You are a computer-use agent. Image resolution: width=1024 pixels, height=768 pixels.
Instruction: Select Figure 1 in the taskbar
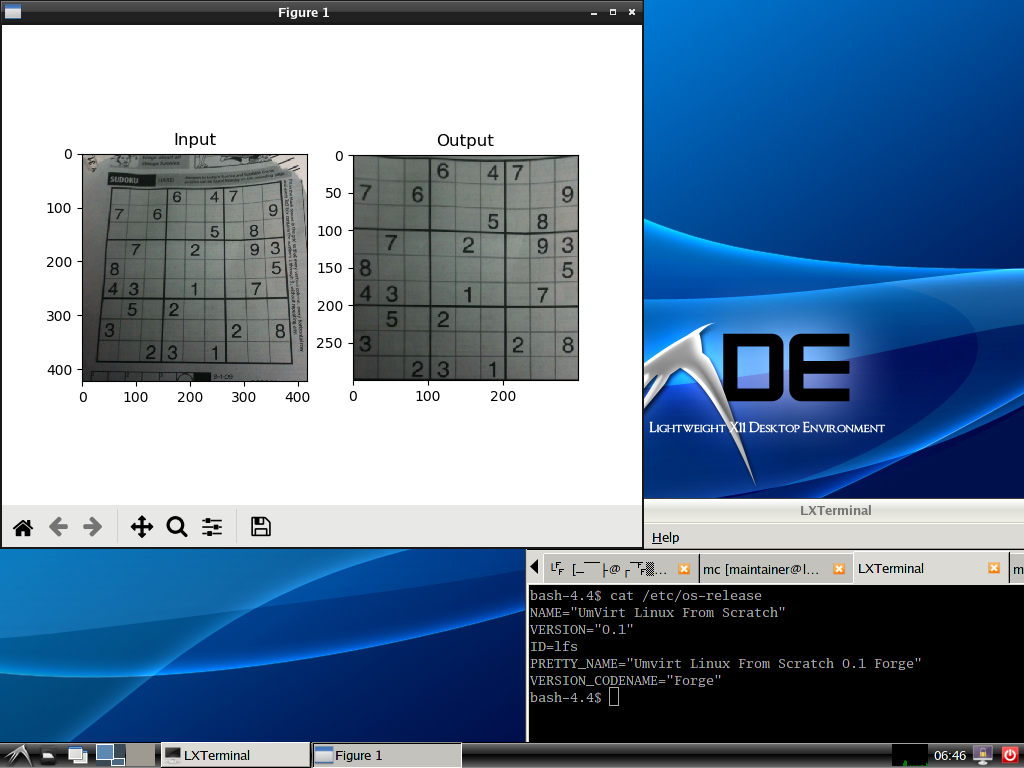tap(386, 755)
